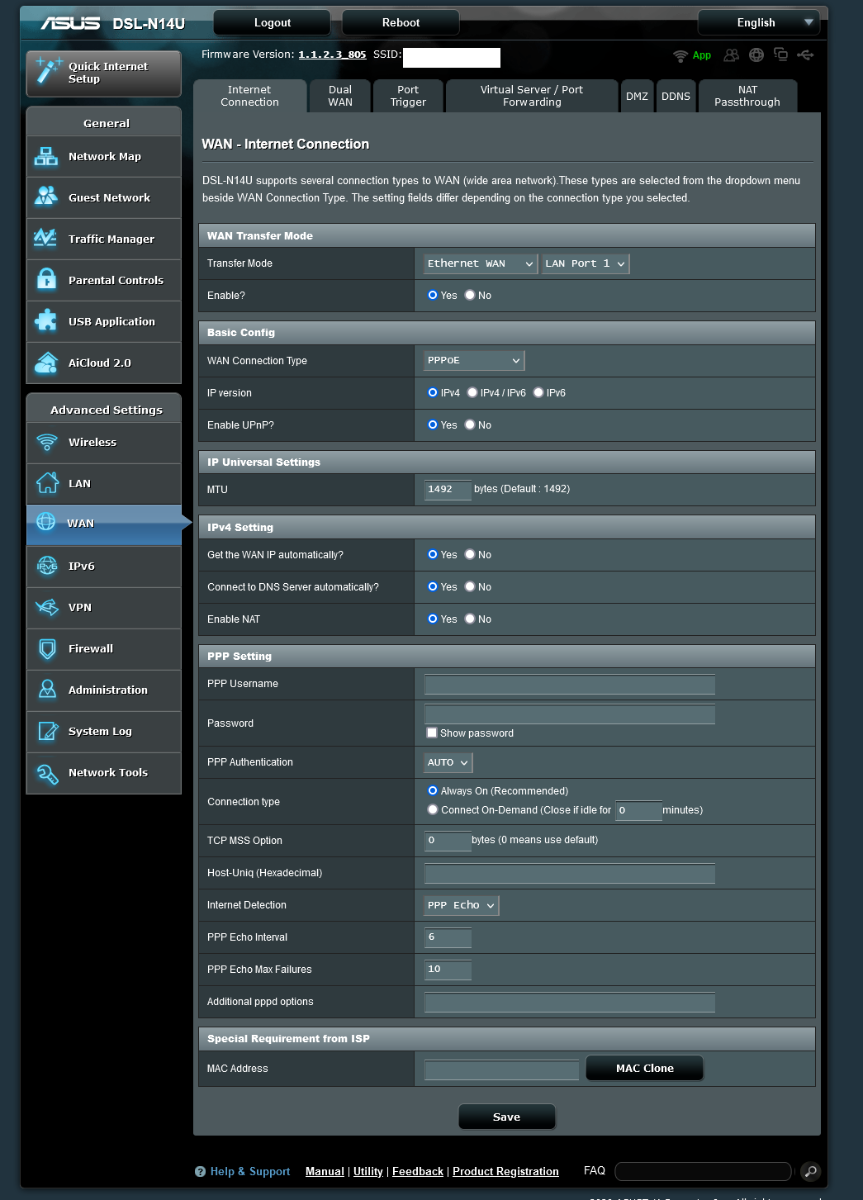Click the MAC Address input field
Image resolution: width=863 pixels, height=1200 pixels.
click(502, 1069)
